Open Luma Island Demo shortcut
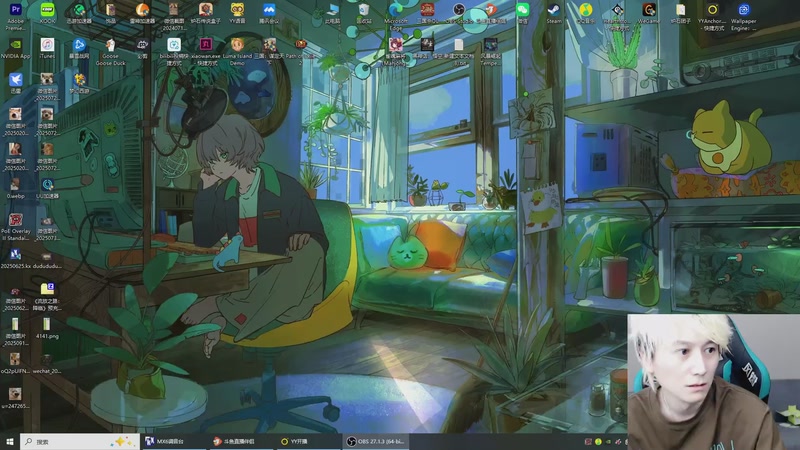The image size is (800, 450). [237, 52]
